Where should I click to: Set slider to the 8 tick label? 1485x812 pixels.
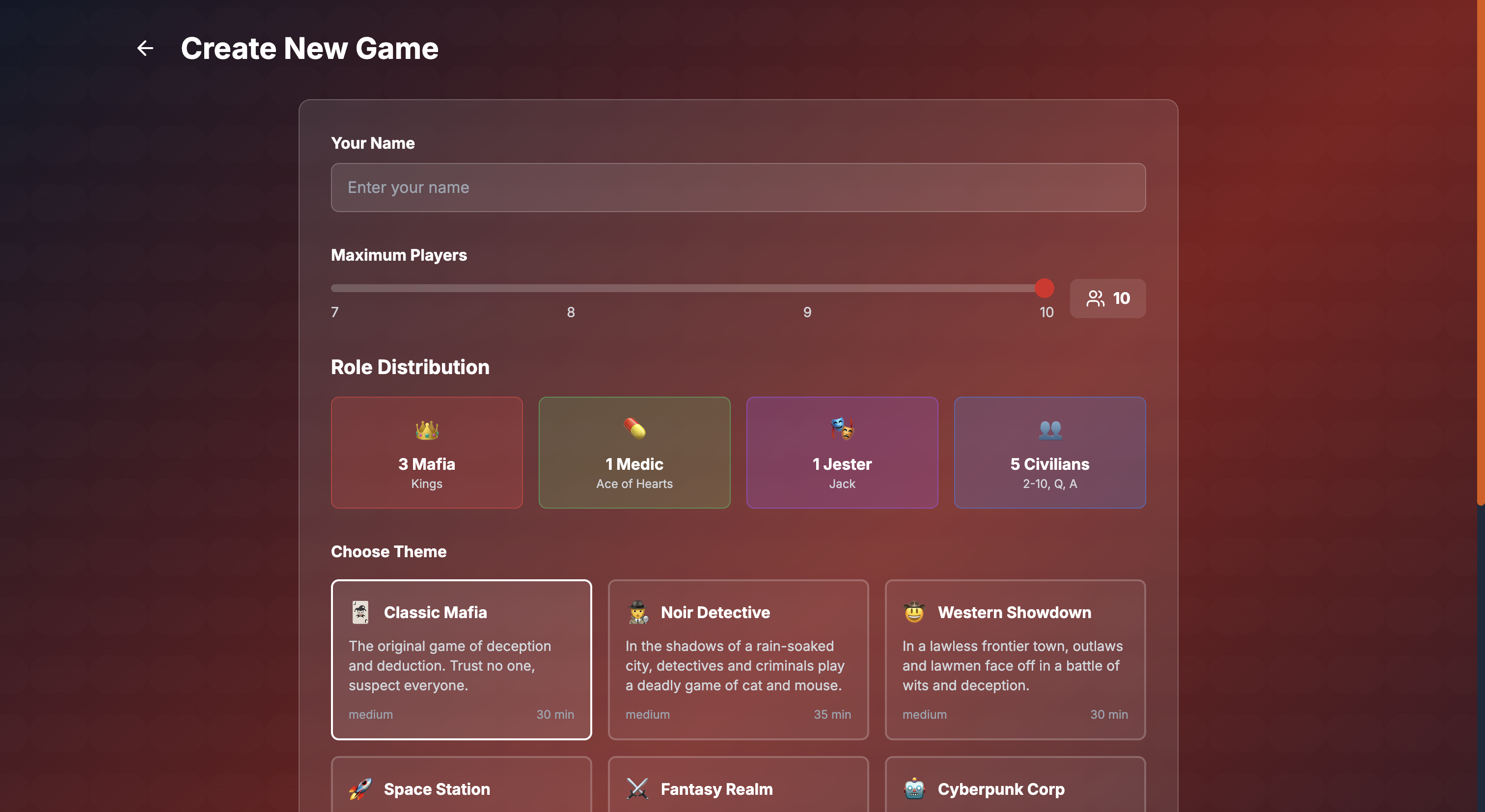[571, 312]
